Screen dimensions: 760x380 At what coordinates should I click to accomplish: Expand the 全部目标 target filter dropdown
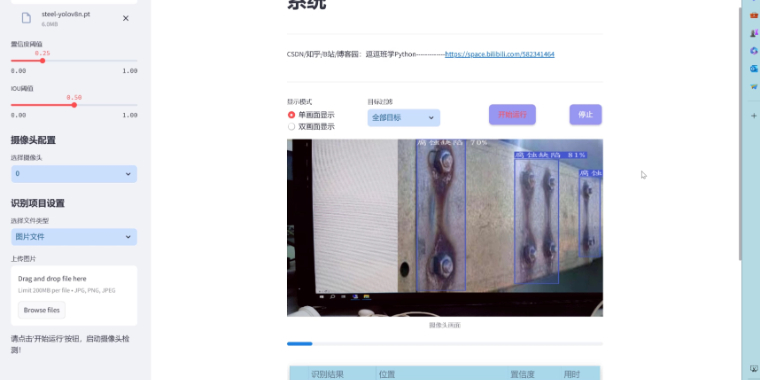[x=404, y=118]
